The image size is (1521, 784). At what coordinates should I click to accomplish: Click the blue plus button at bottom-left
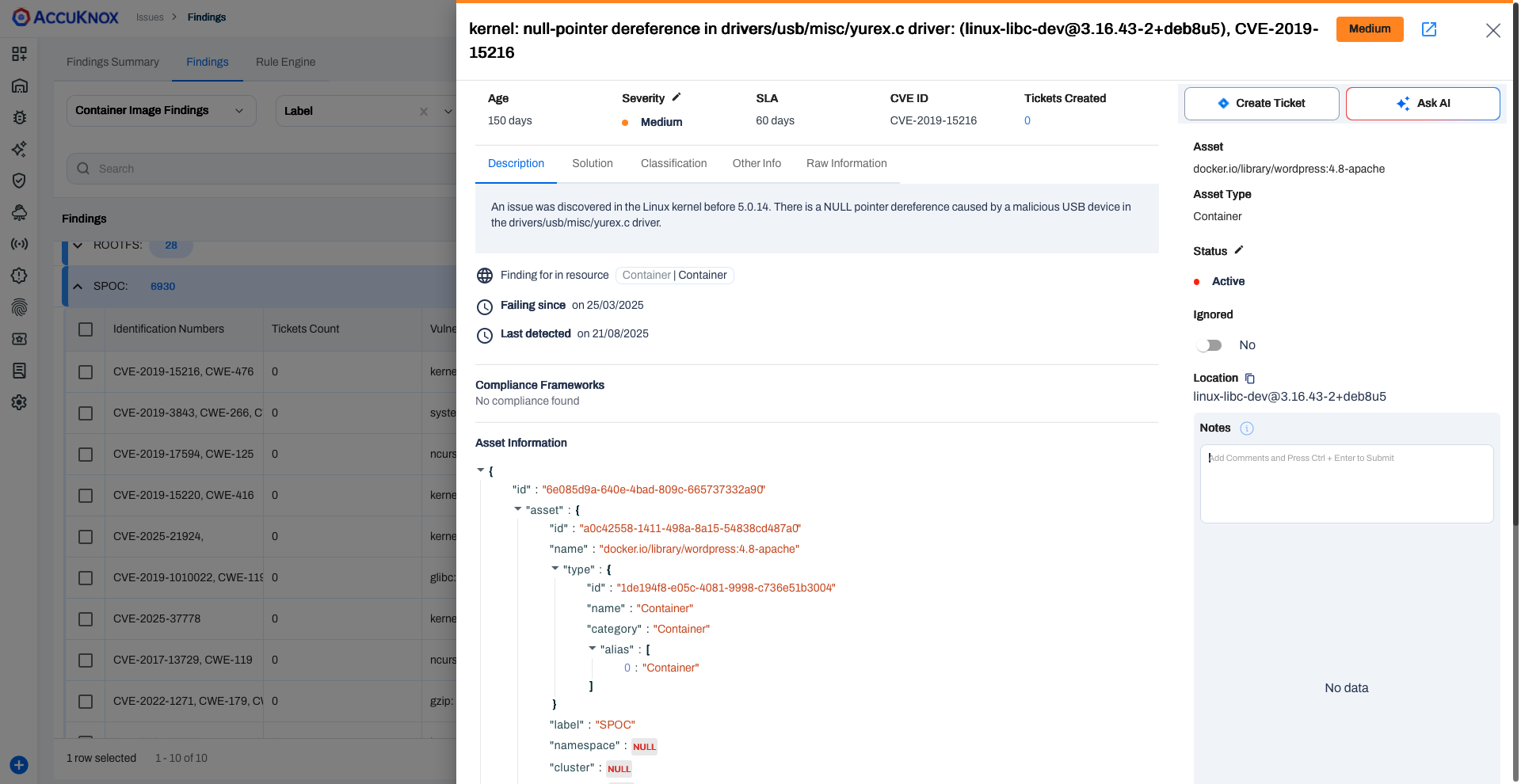coord(19,765)
